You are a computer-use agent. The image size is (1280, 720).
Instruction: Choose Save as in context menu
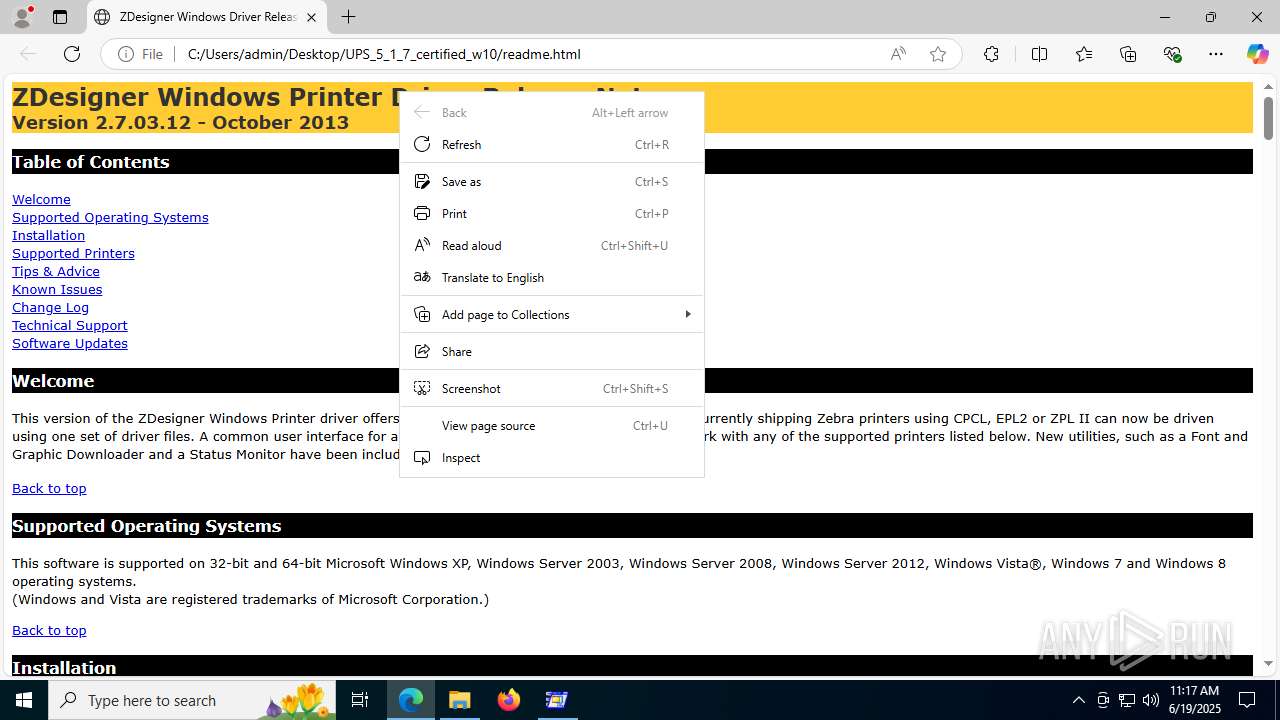tap(552, 181)
